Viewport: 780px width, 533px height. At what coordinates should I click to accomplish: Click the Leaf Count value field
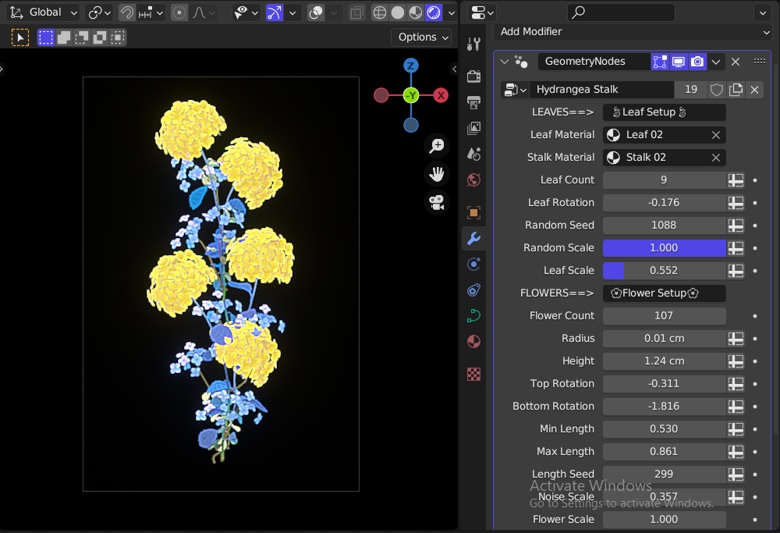[664, 180]
